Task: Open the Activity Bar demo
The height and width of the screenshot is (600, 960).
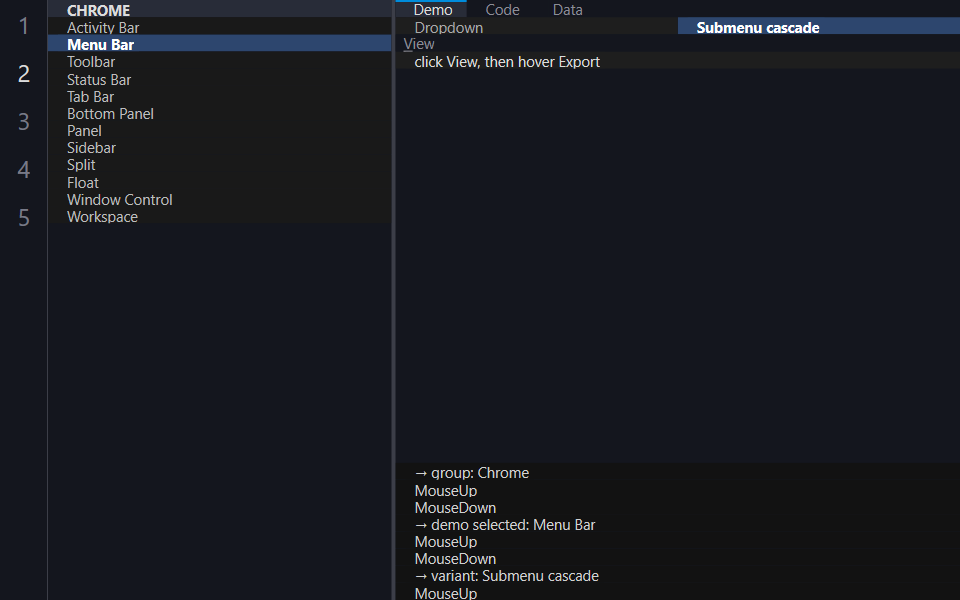Action: point(219,28)
